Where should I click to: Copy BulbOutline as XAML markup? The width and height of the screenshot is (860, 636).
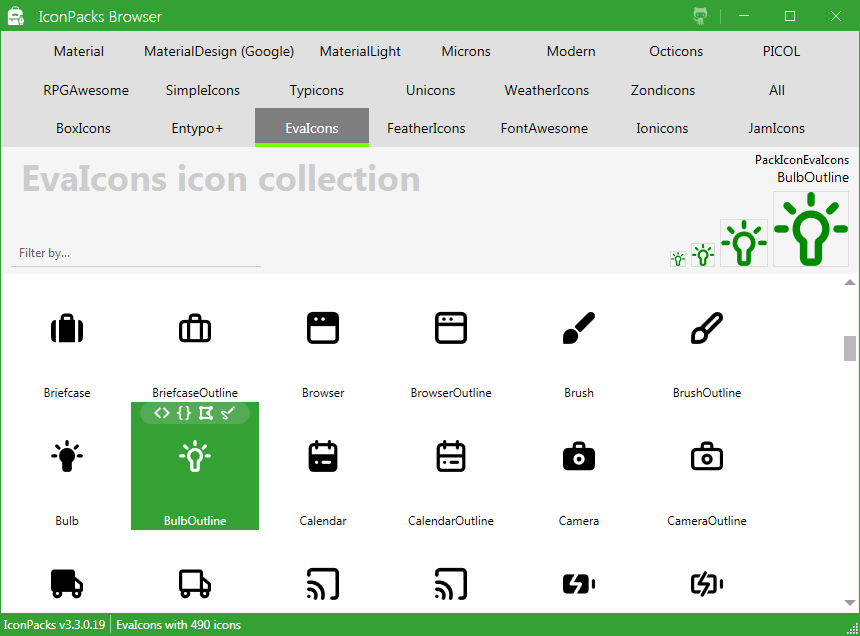(162, 412)
